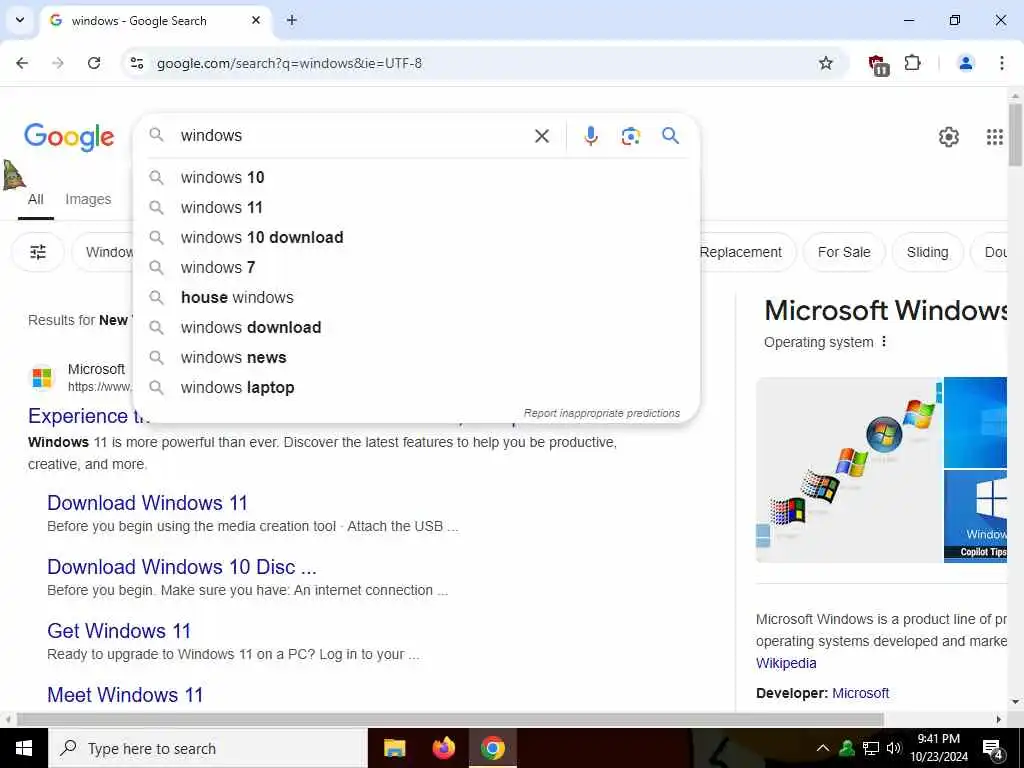
Task: Click Report inappropriate predictions
Action: click(x=601, y=413)
